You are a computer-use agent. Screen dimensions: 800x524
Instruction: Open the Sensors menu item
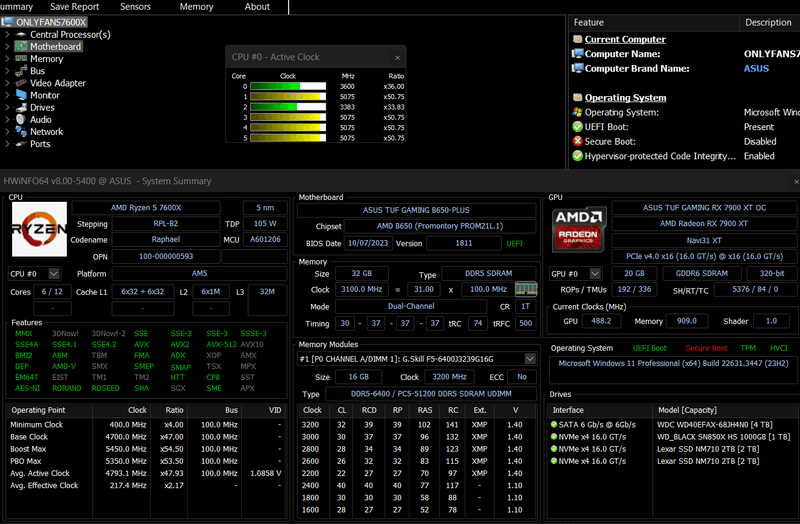coord(135,7)
